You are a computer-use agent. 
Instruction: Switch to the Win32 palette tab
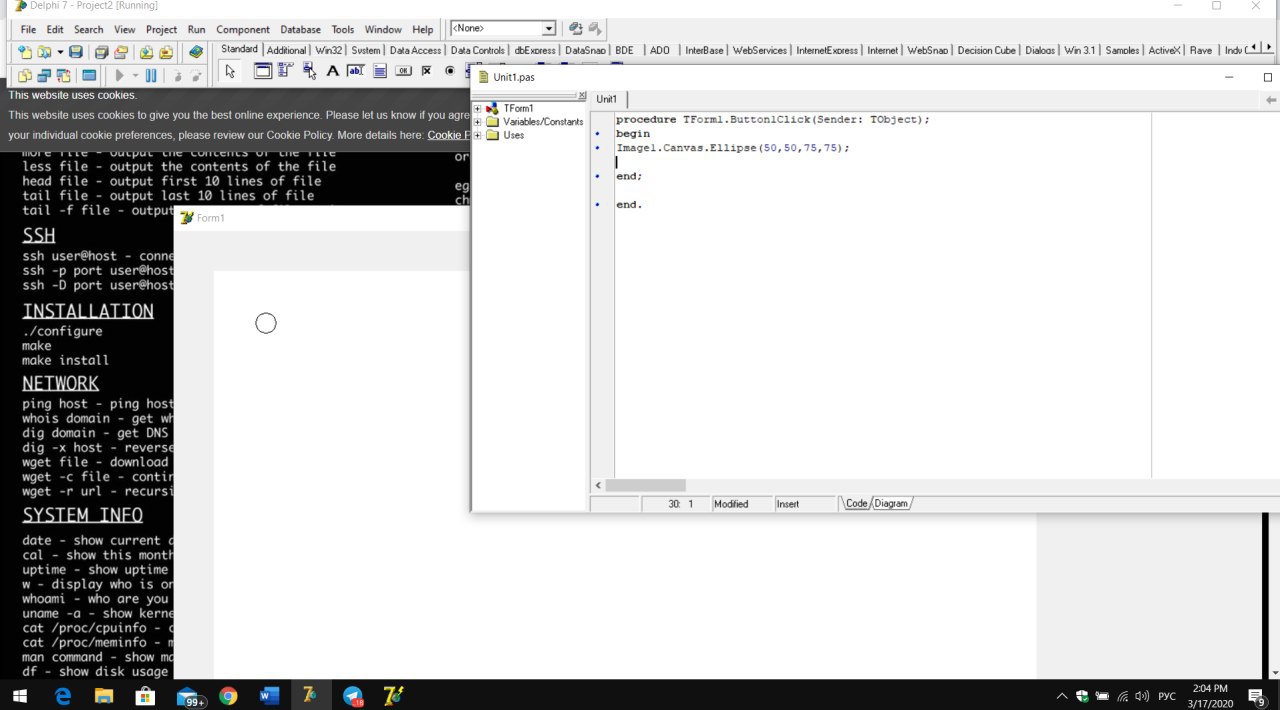point(328,50)
